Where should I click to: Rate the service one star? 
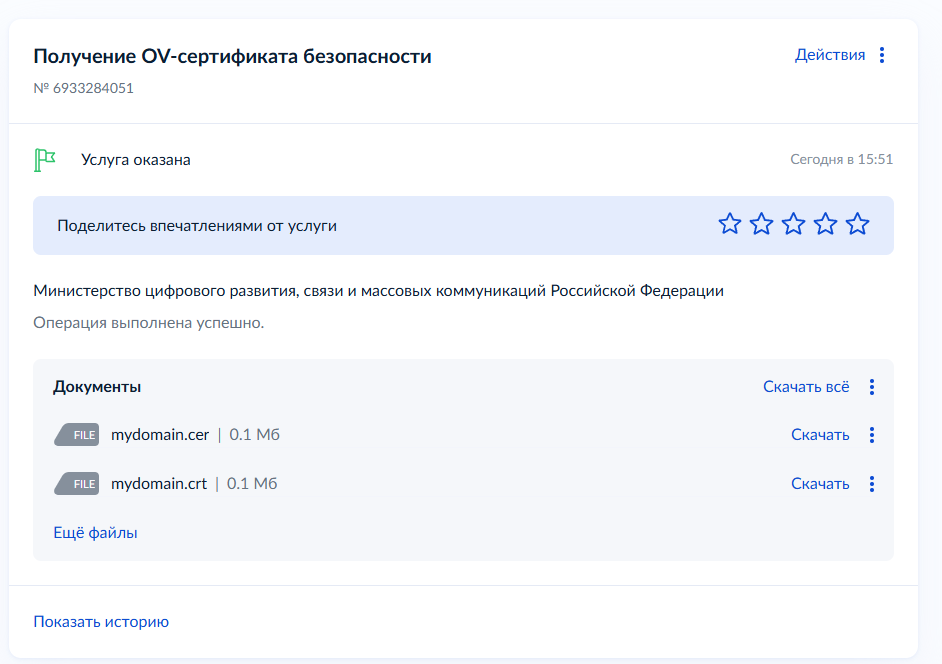[x=730, y=225]
